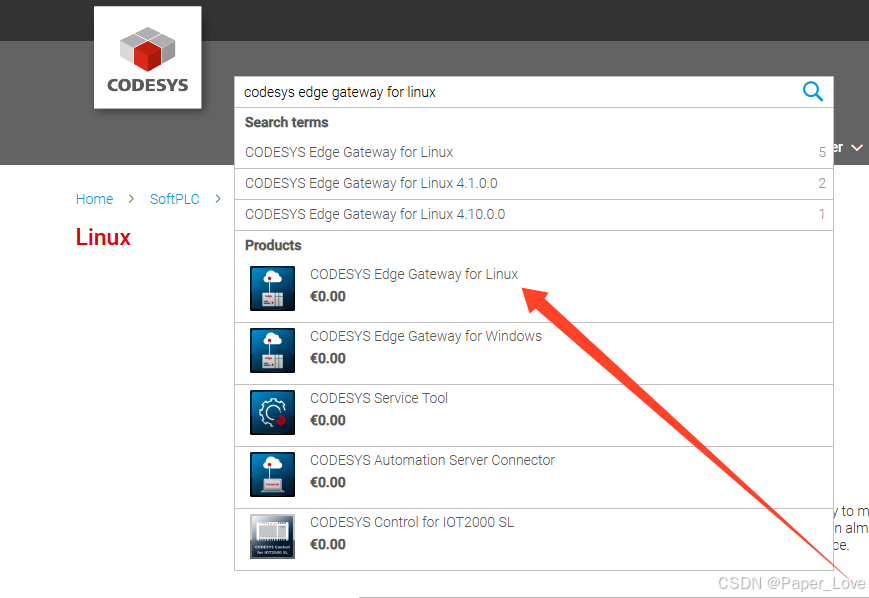Image resolution: width=869 pixels, height=598 pixels.
Task: Click the Edge Gateway for Windows product thumbnail
Action: 272,350
